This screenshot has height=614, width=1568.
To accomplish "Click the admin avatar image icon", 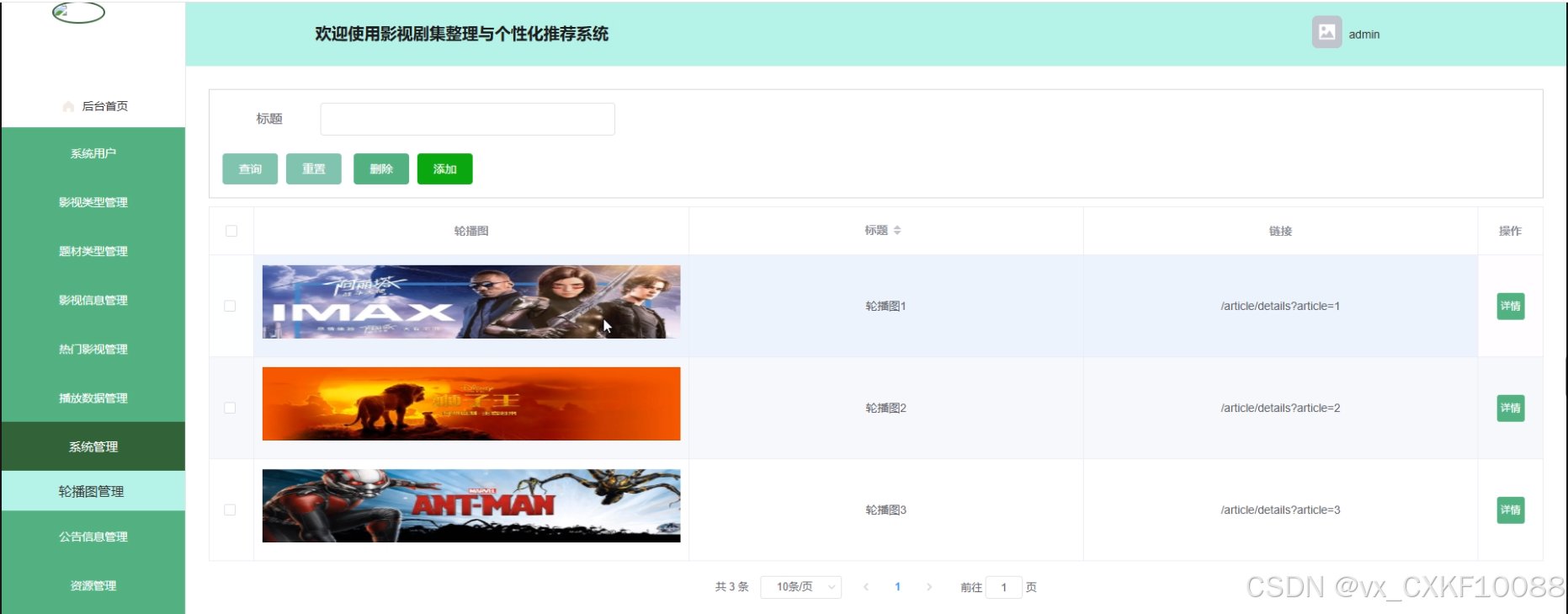I will point(1326,33).
